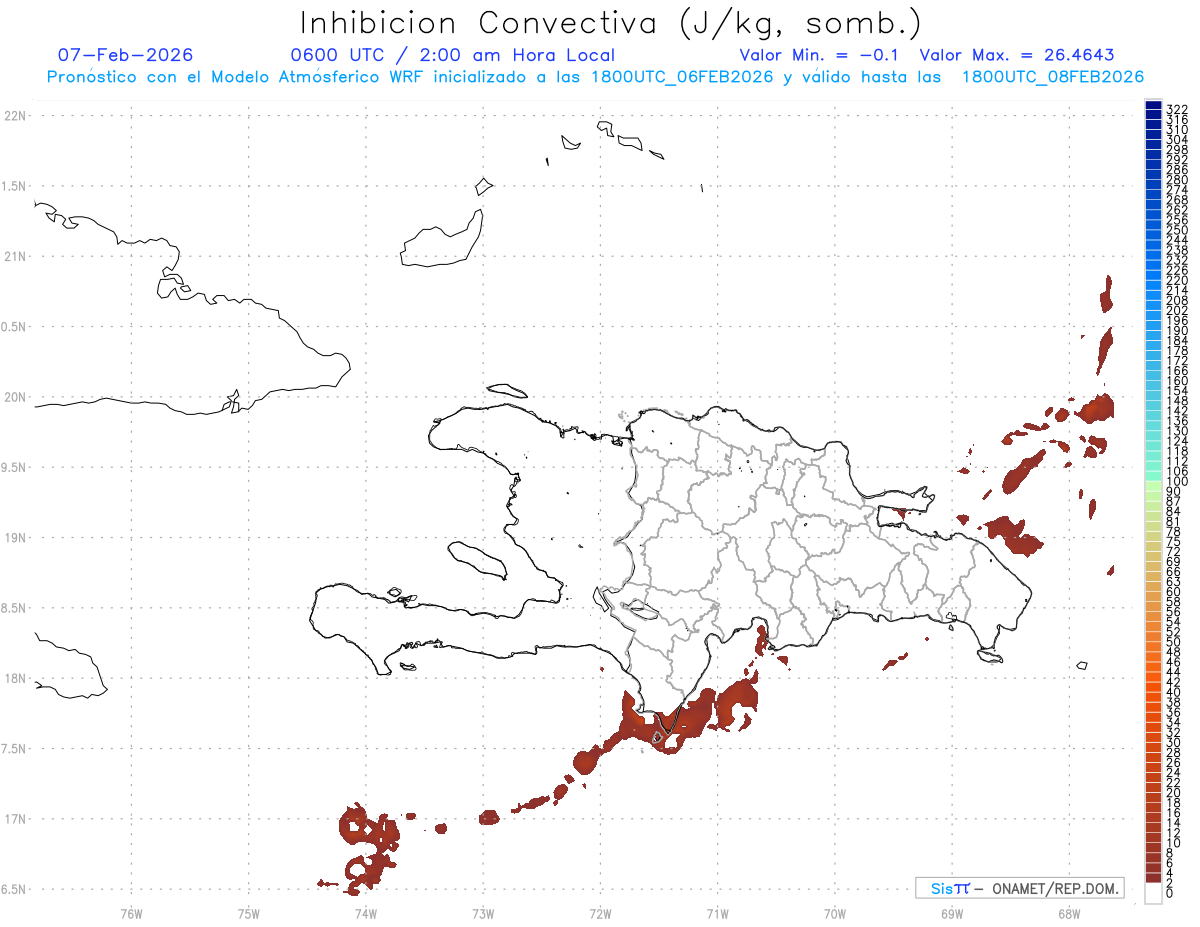
Task: Click the 75W longitude label
Action: [249, 912]
